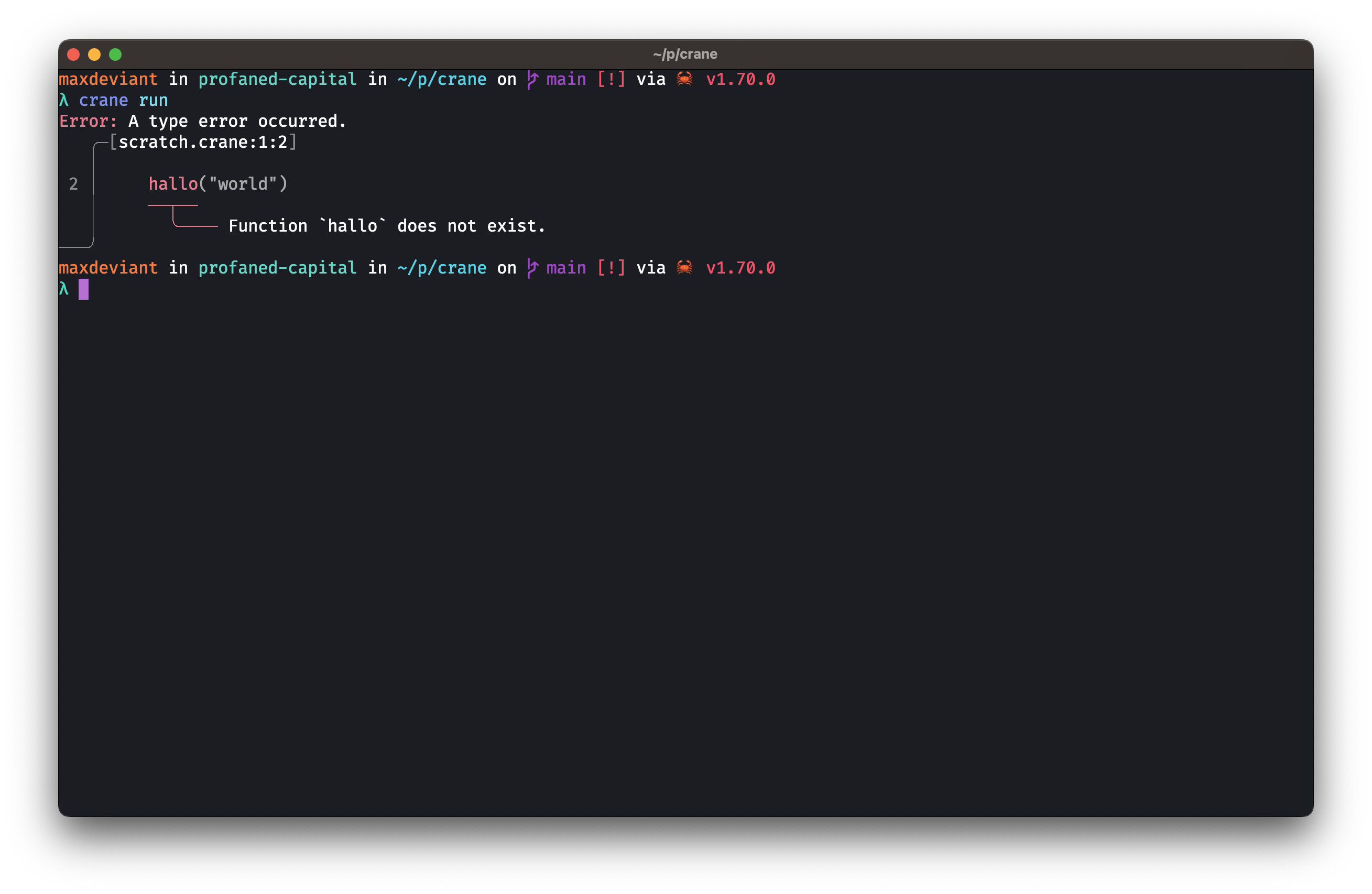
Task: Click the [!] git status in first prompt
Action: click(611, 79)
